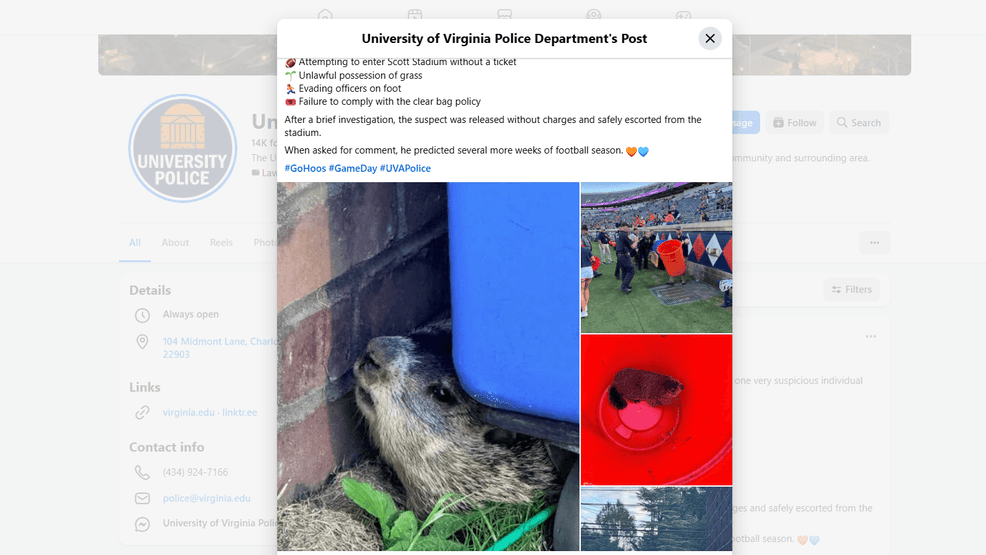
Task: Open the Filters button
Action: pos(851,289)
